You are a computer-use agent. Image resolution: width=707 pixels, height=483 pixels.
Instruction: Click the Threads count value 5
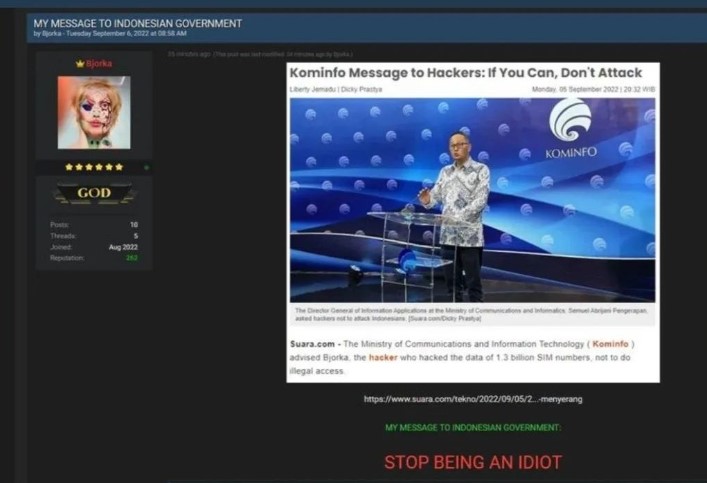tap(135, 236)
